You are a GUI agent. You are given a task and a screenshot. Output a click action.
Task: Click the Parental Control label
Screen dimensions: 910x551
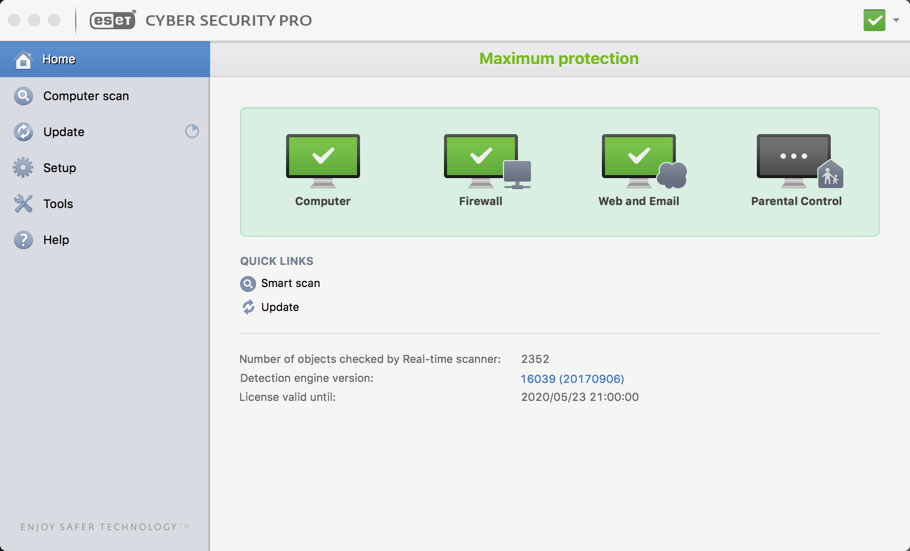click(796, 201)
